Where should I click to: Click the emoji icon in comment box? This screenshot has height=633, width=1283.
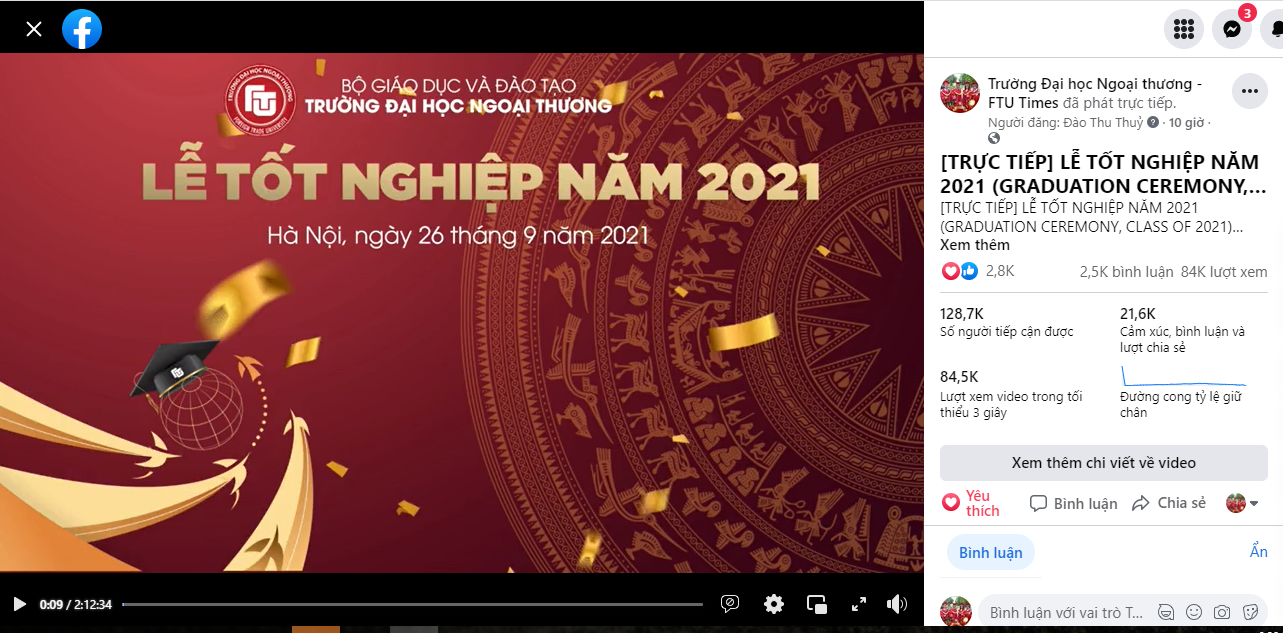click(x=1194, y=612)
